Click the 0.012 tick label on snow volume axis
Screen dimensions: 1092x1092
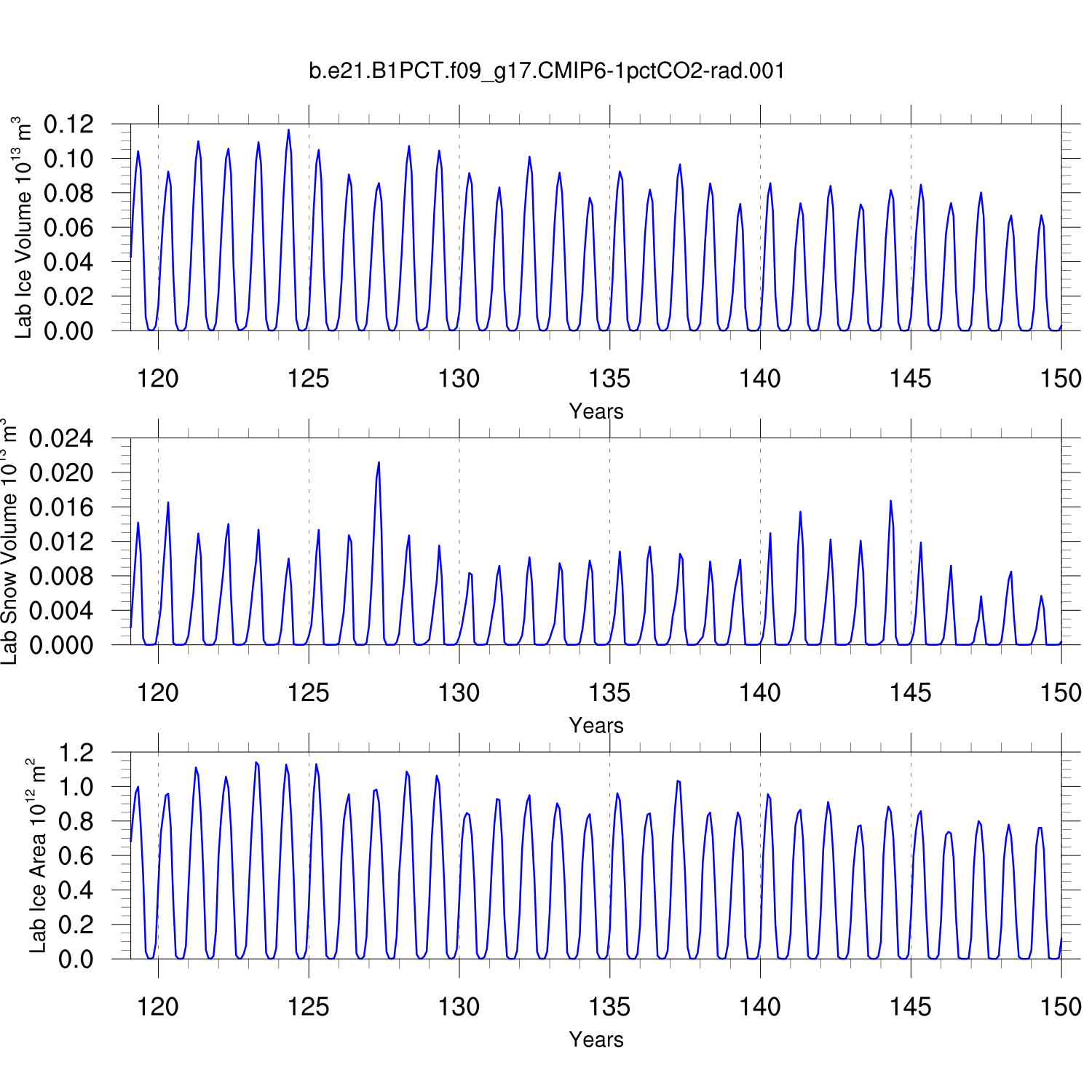[x=61, y=542]
